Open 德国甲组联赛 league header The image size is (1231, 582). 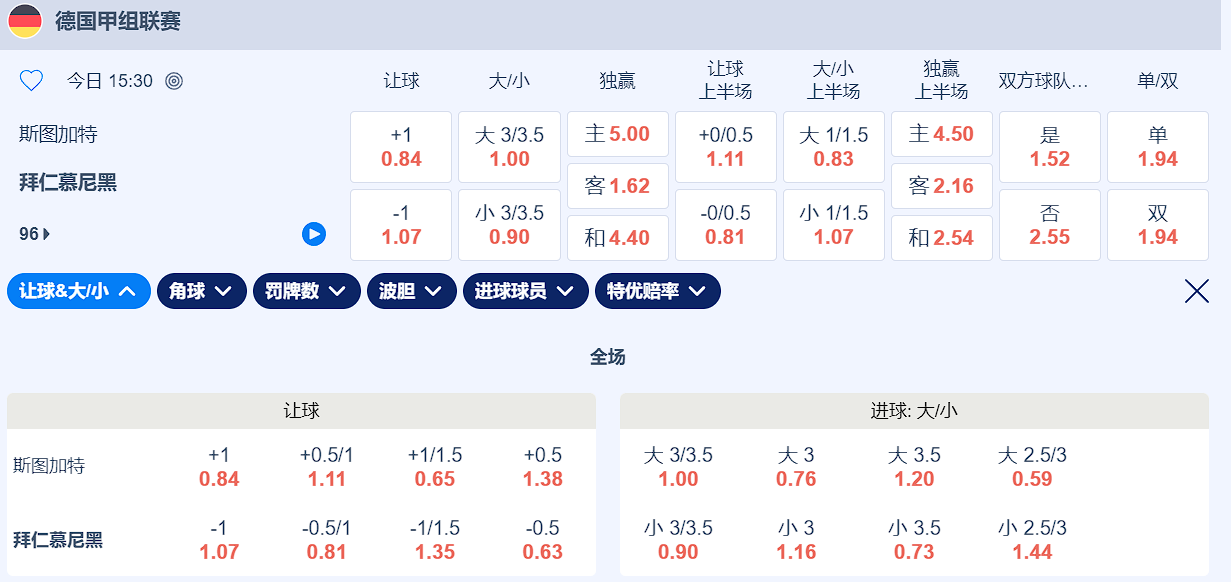[x=118, y=21]
